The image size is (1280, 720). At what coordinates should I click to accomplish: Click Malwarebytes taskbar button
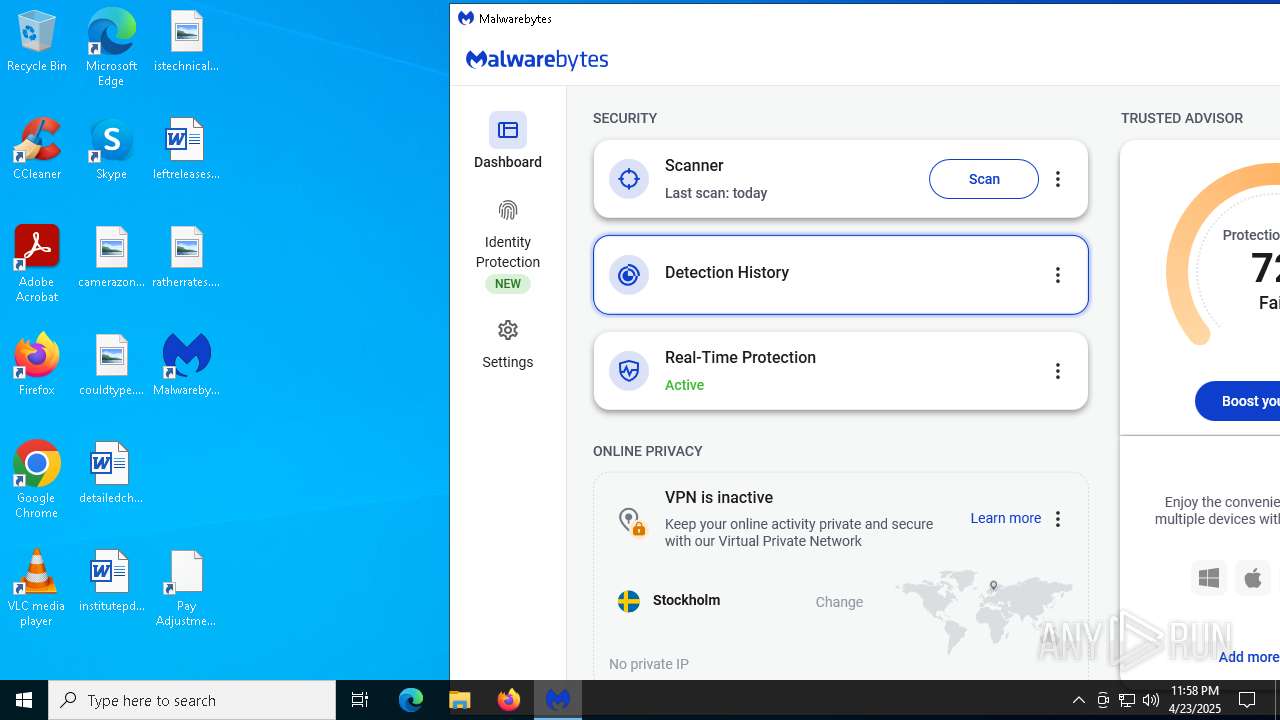click(x=558, y=700)
